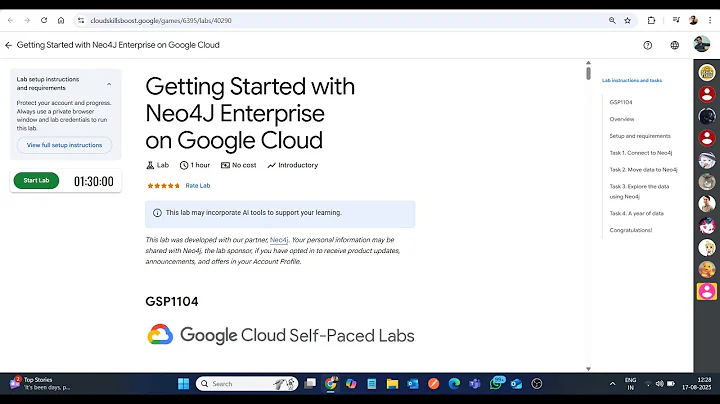Viewport: 720px width, 404px height.
Task: Click the 01:30:00 lab timer
Action: [x=94, y=181]
